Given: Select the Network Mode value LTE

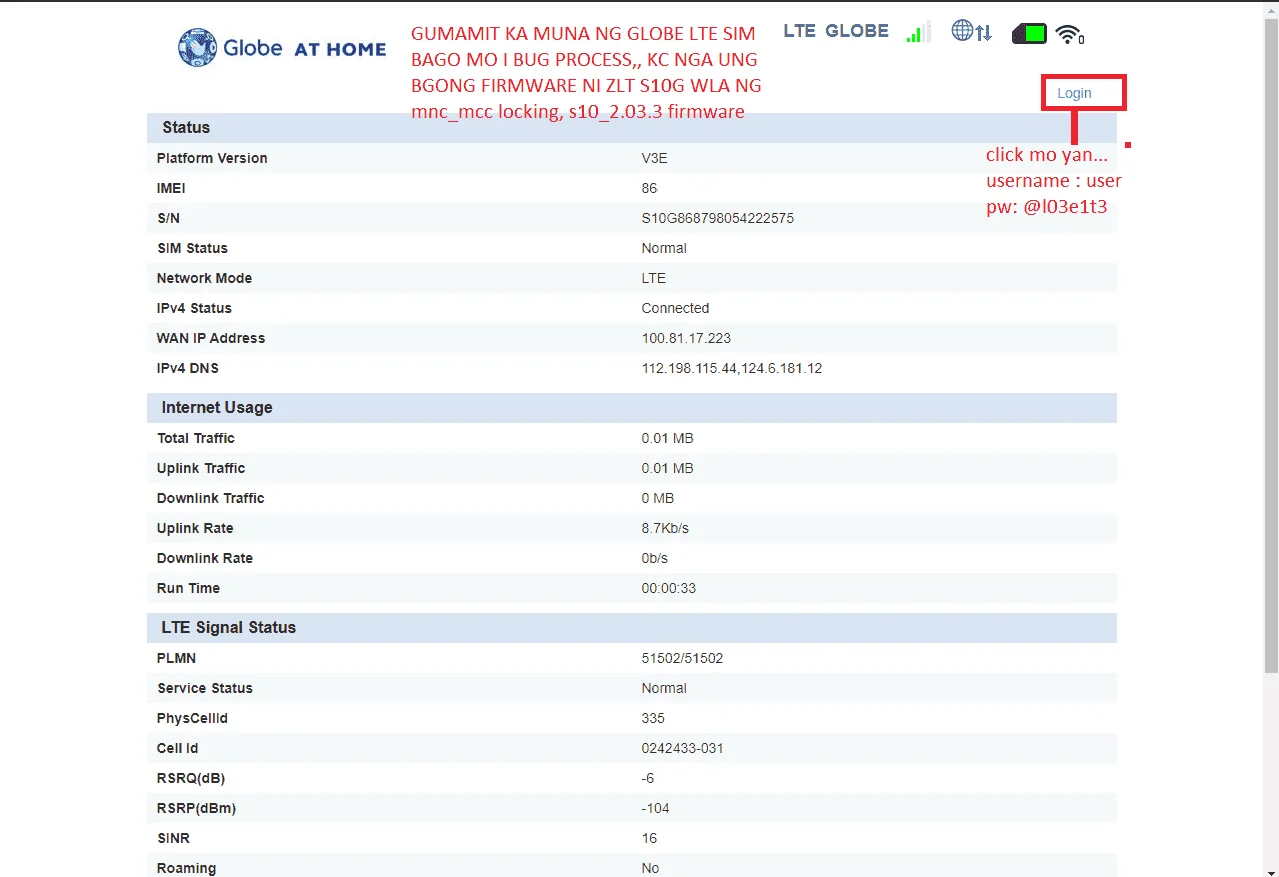Looking at the screenshot, I should 653,278.
